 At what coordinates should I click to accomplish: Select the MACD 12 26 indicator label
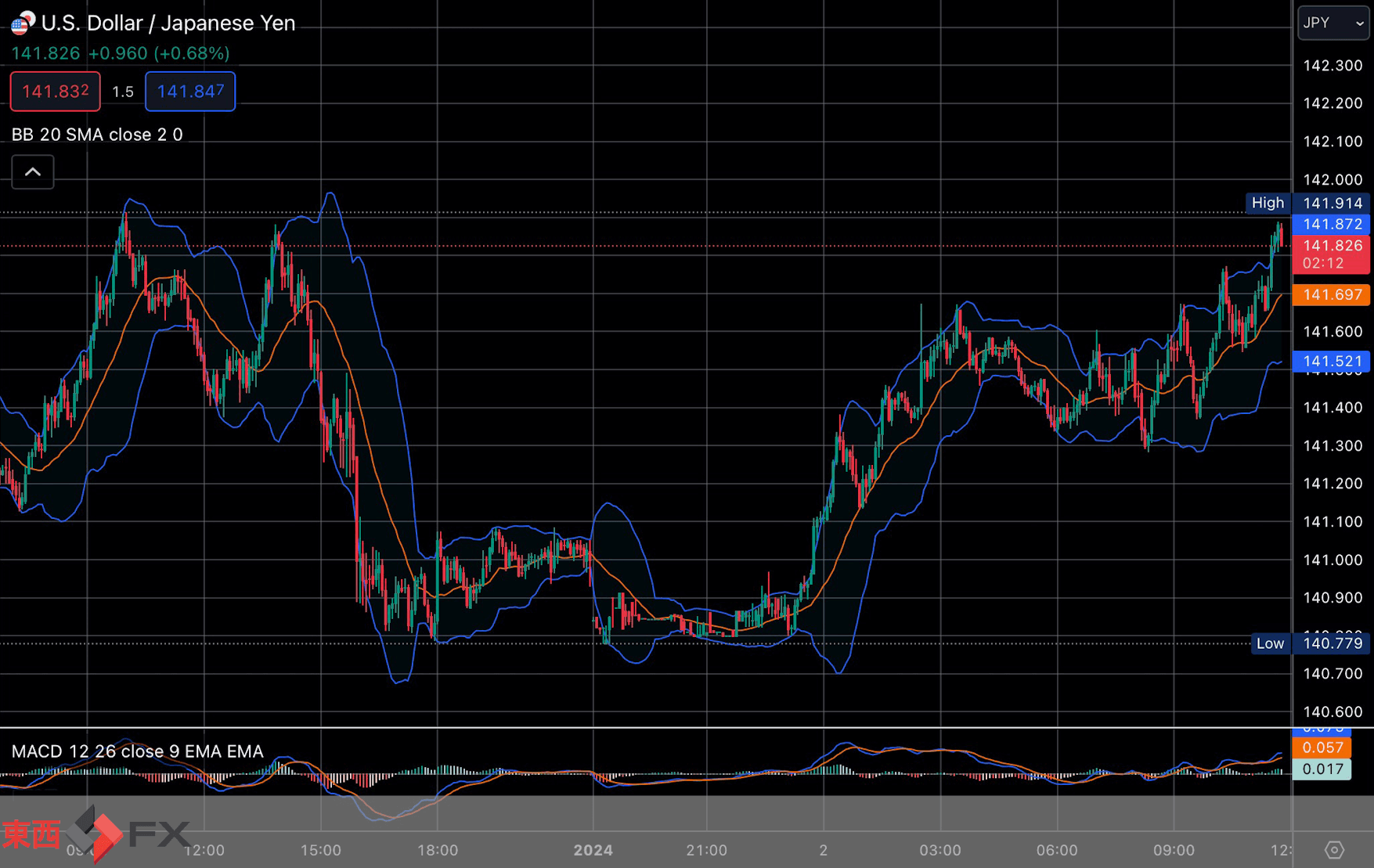click(137, 751)
